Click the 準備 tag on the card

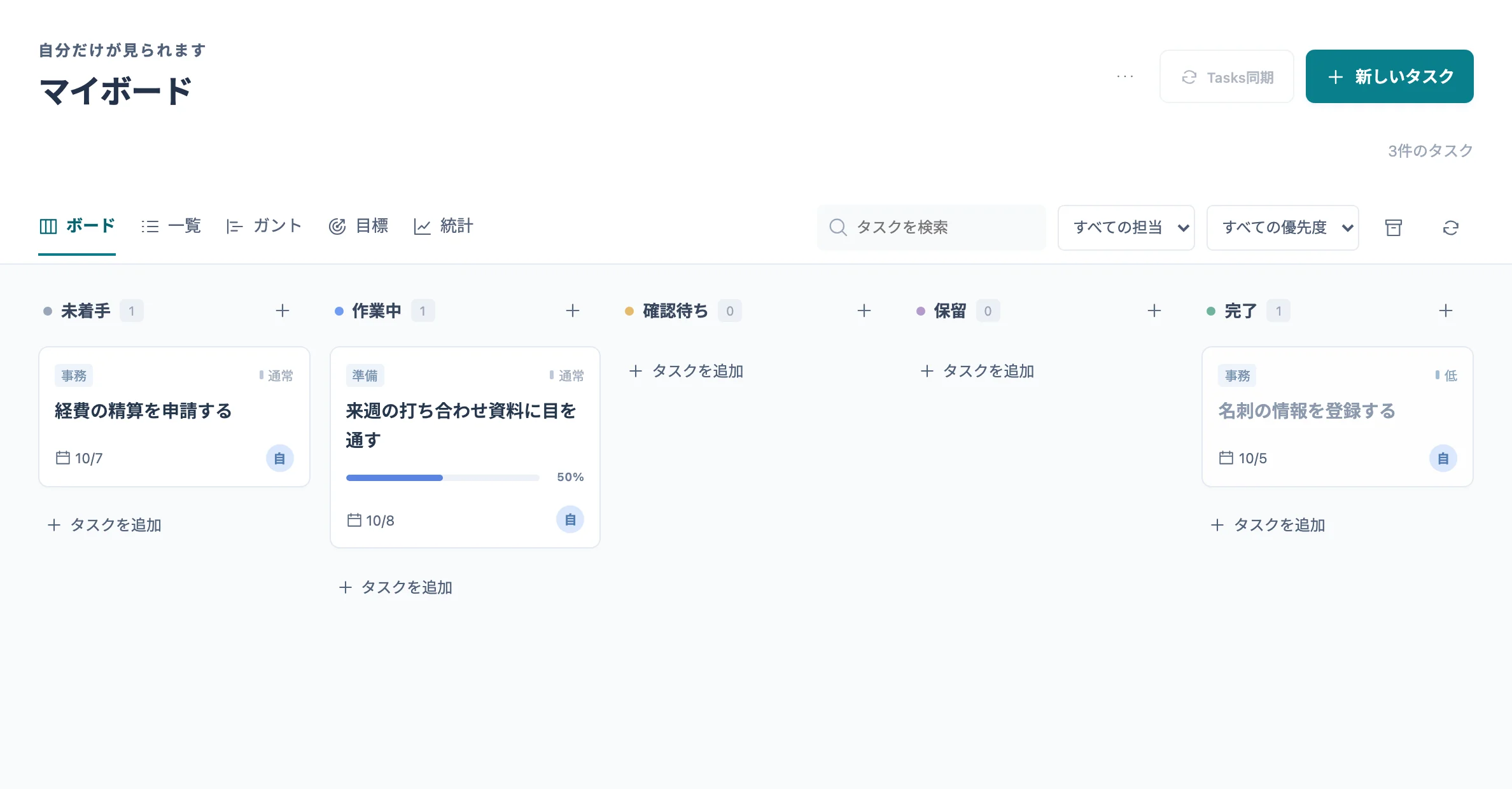click(x=365, y=375)
